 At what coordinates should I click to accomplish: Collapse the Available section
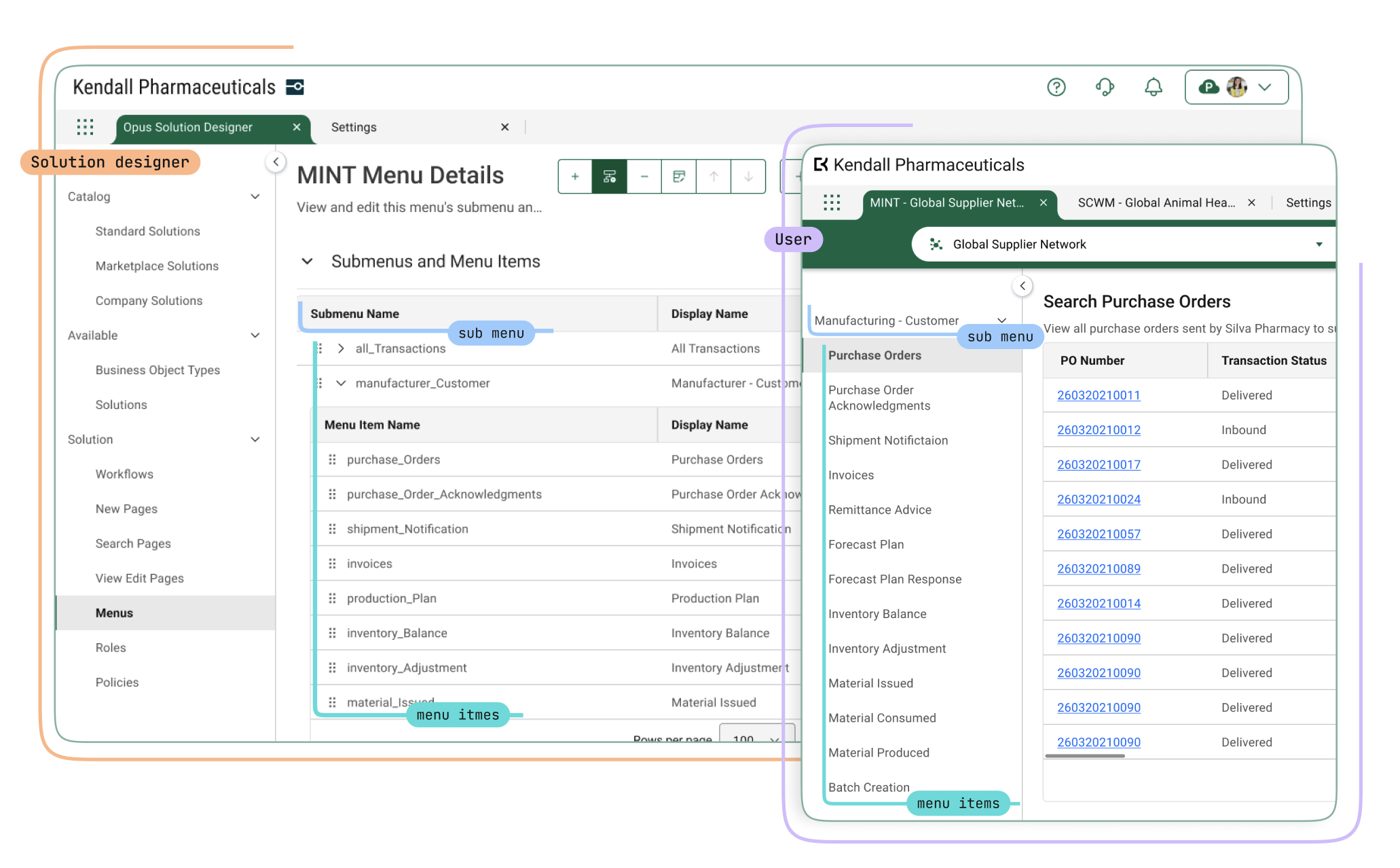click(255, 335)
